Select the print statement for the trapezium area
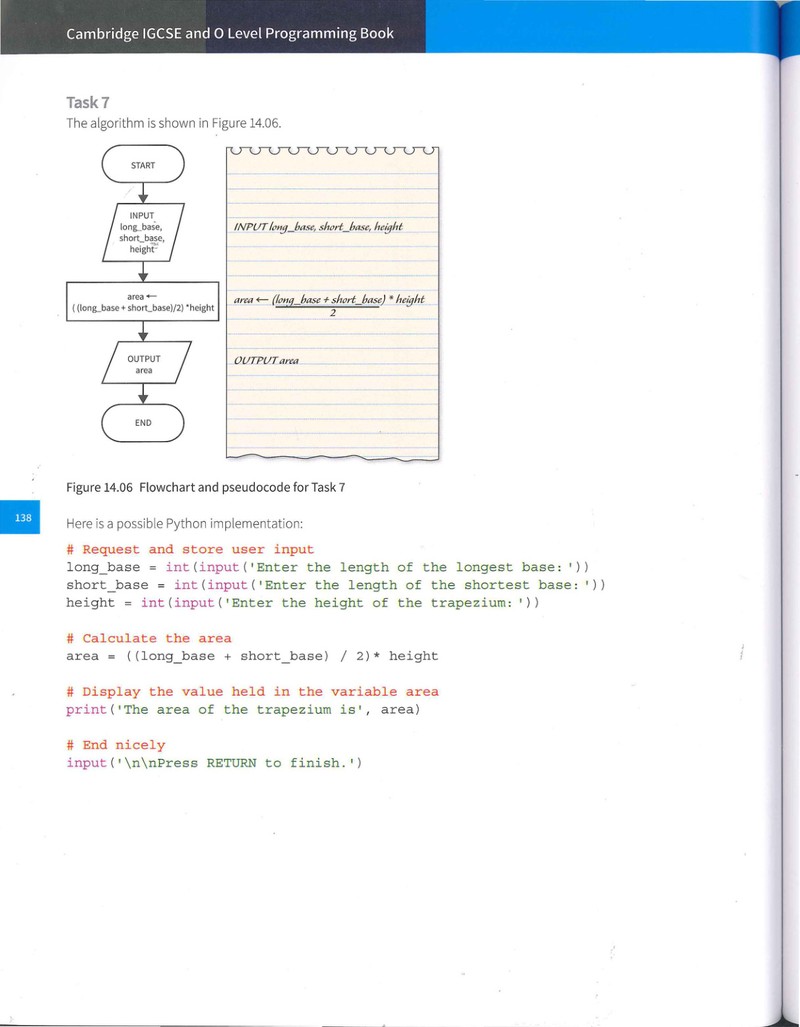 tap(243, 709)
